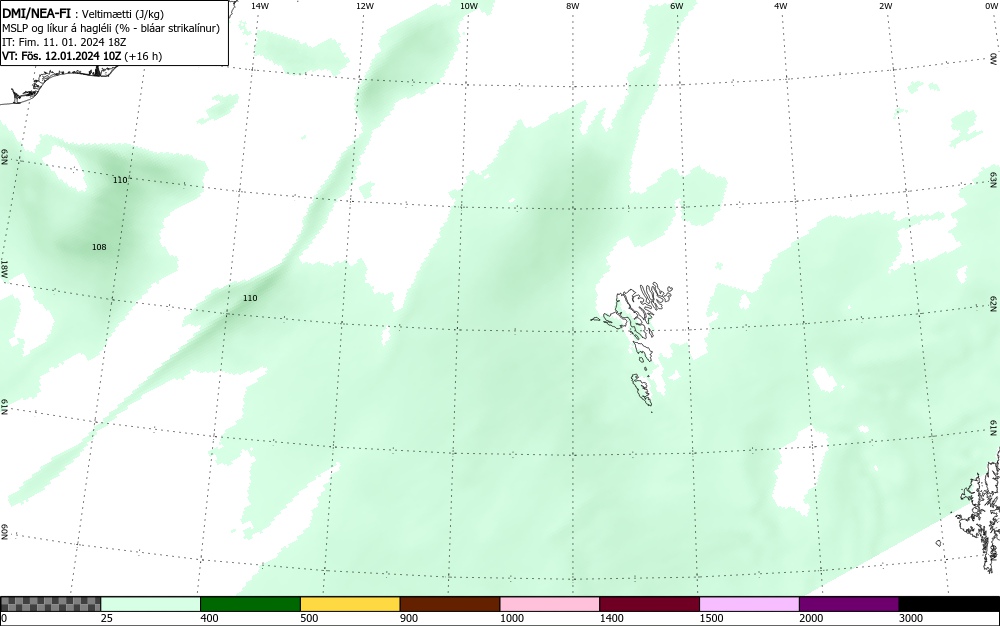
Task: Click the 0W longitude label
Action: click(x=991, y=6)
